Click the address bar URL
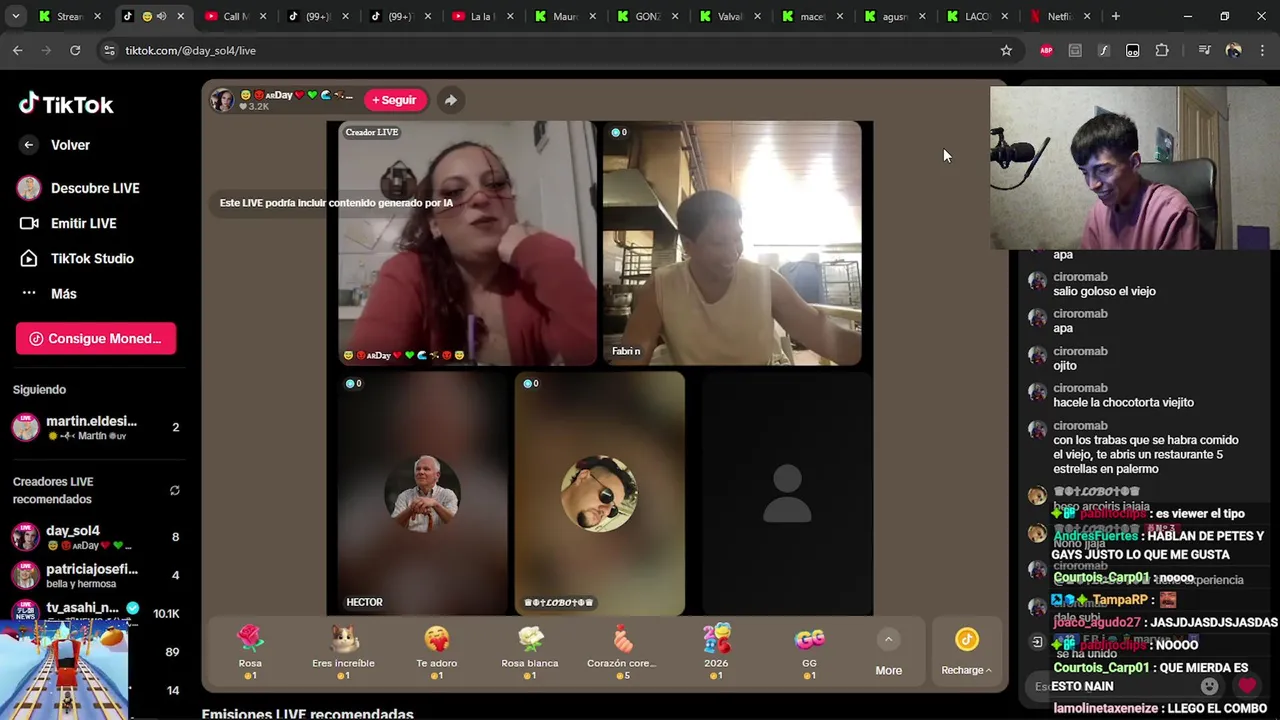 (190, 50)
